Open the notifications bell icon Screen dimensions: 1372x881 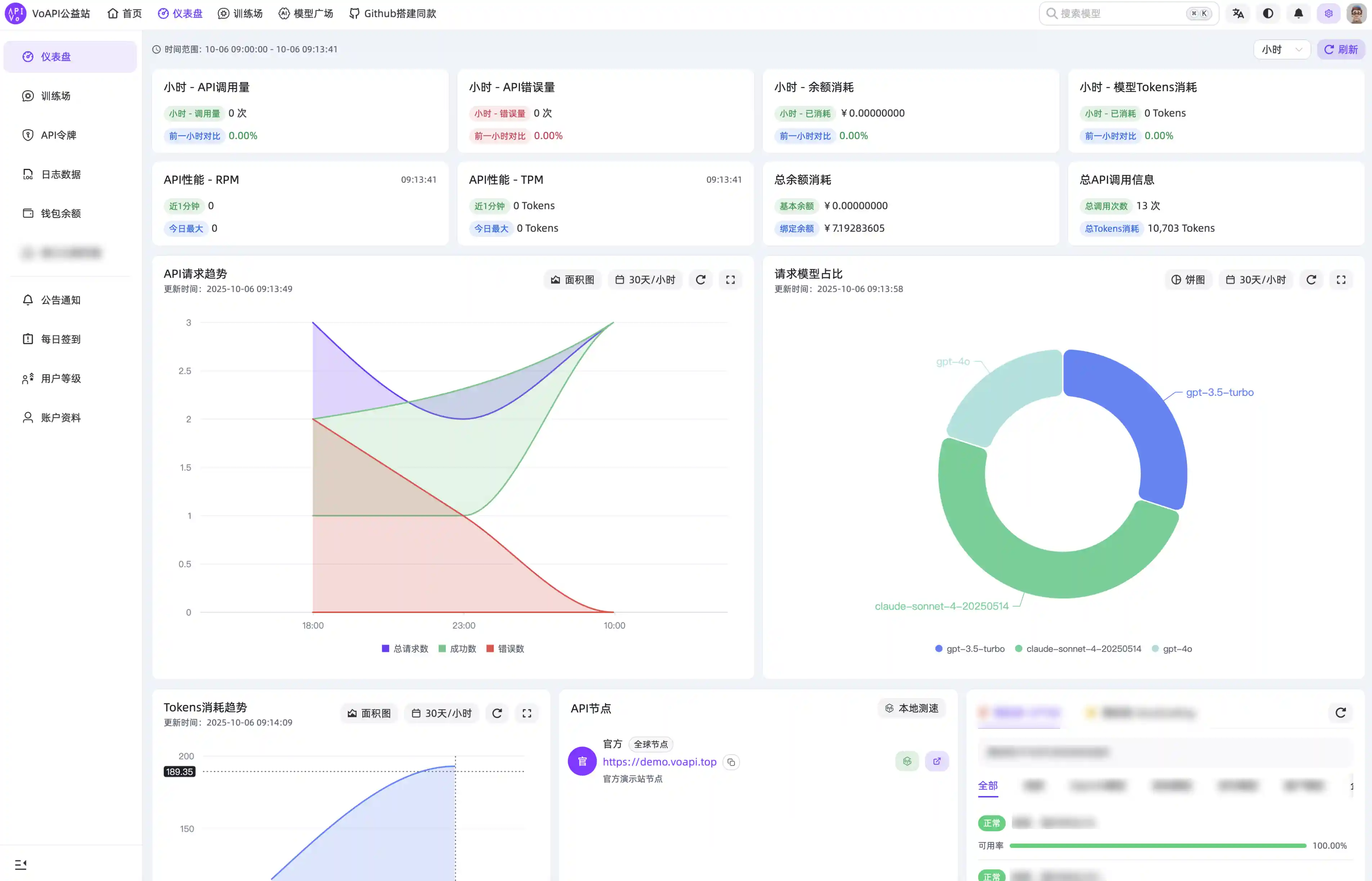point(1298,14)
